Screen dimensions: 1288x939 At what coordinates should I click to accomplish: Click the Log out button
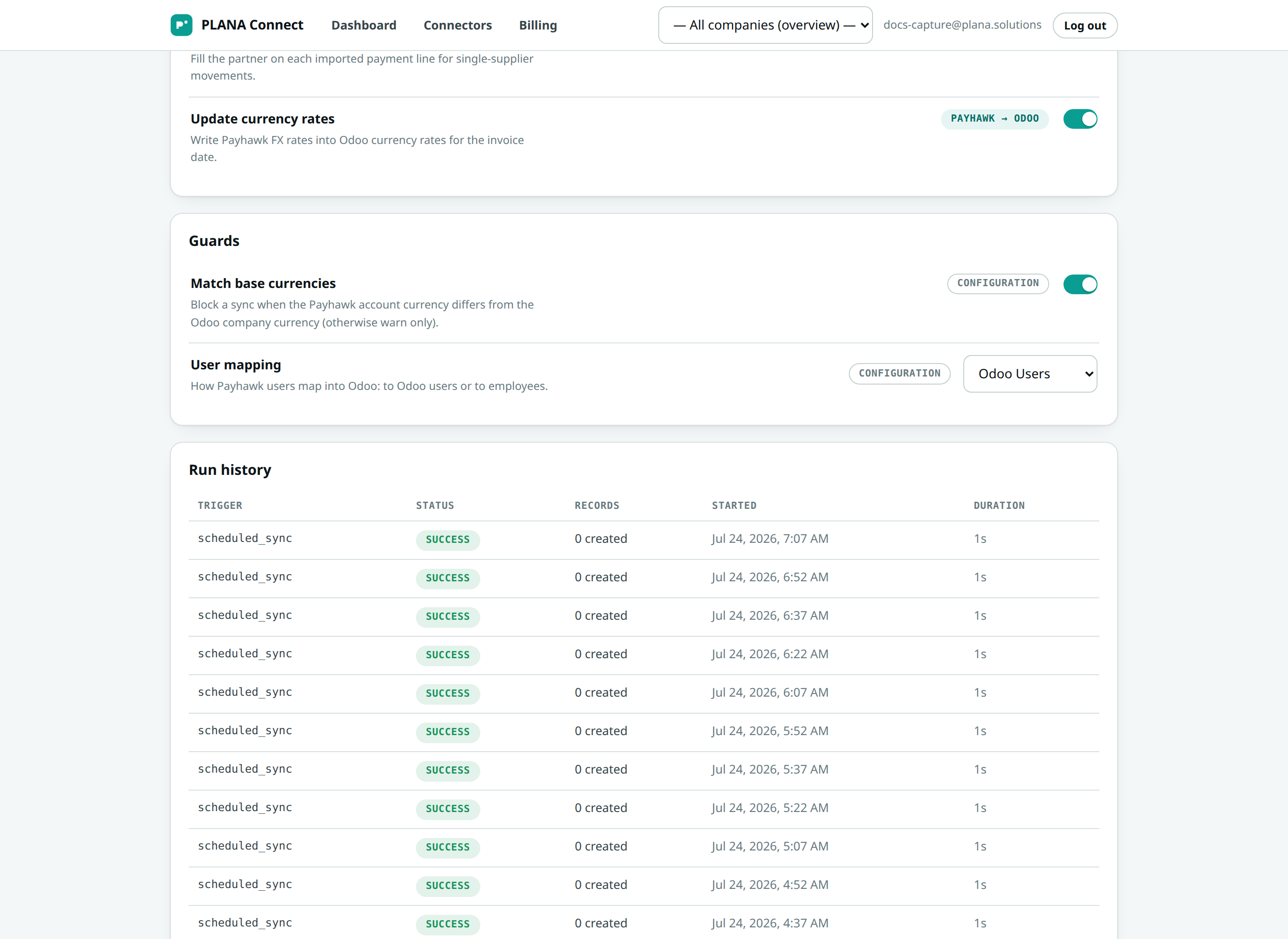tap(1085, 25)
